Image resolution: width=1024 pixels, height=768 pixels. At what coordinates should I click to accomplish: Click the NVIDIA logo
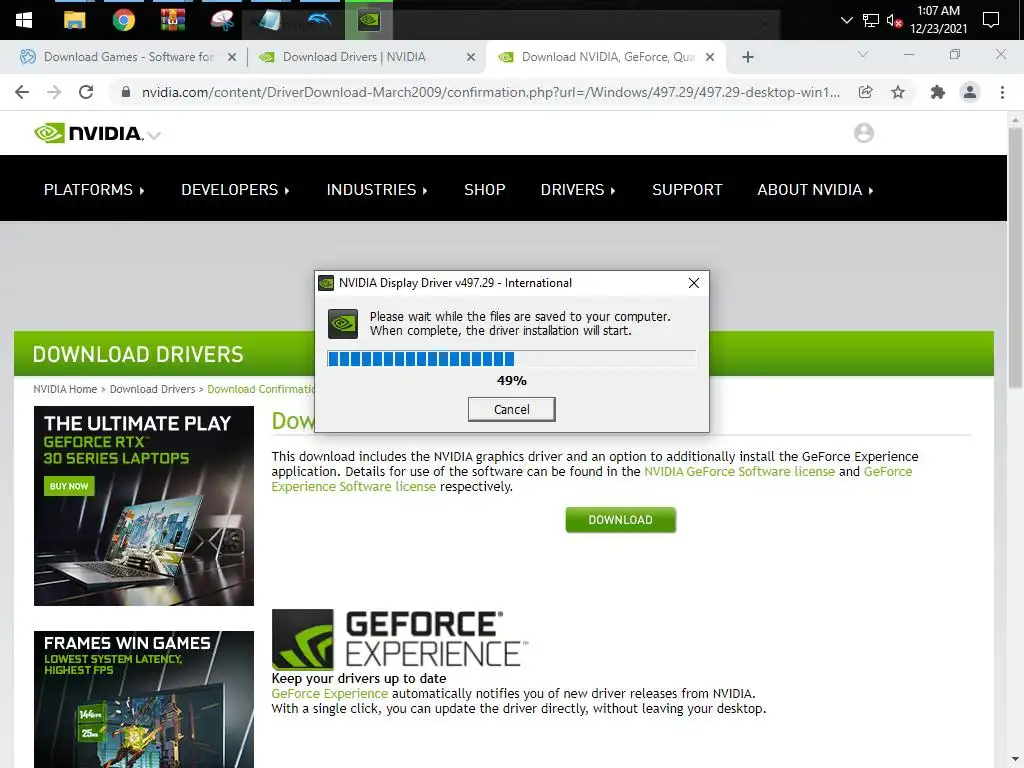(88, 133)
